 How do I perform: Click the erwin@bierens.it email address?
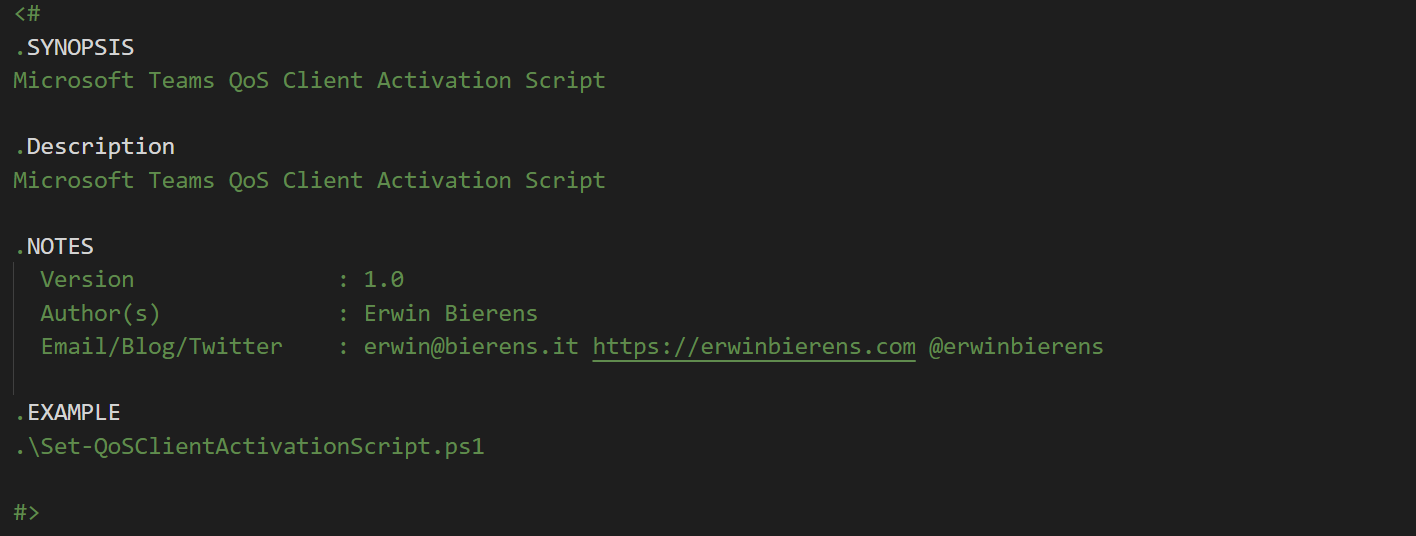472,347
